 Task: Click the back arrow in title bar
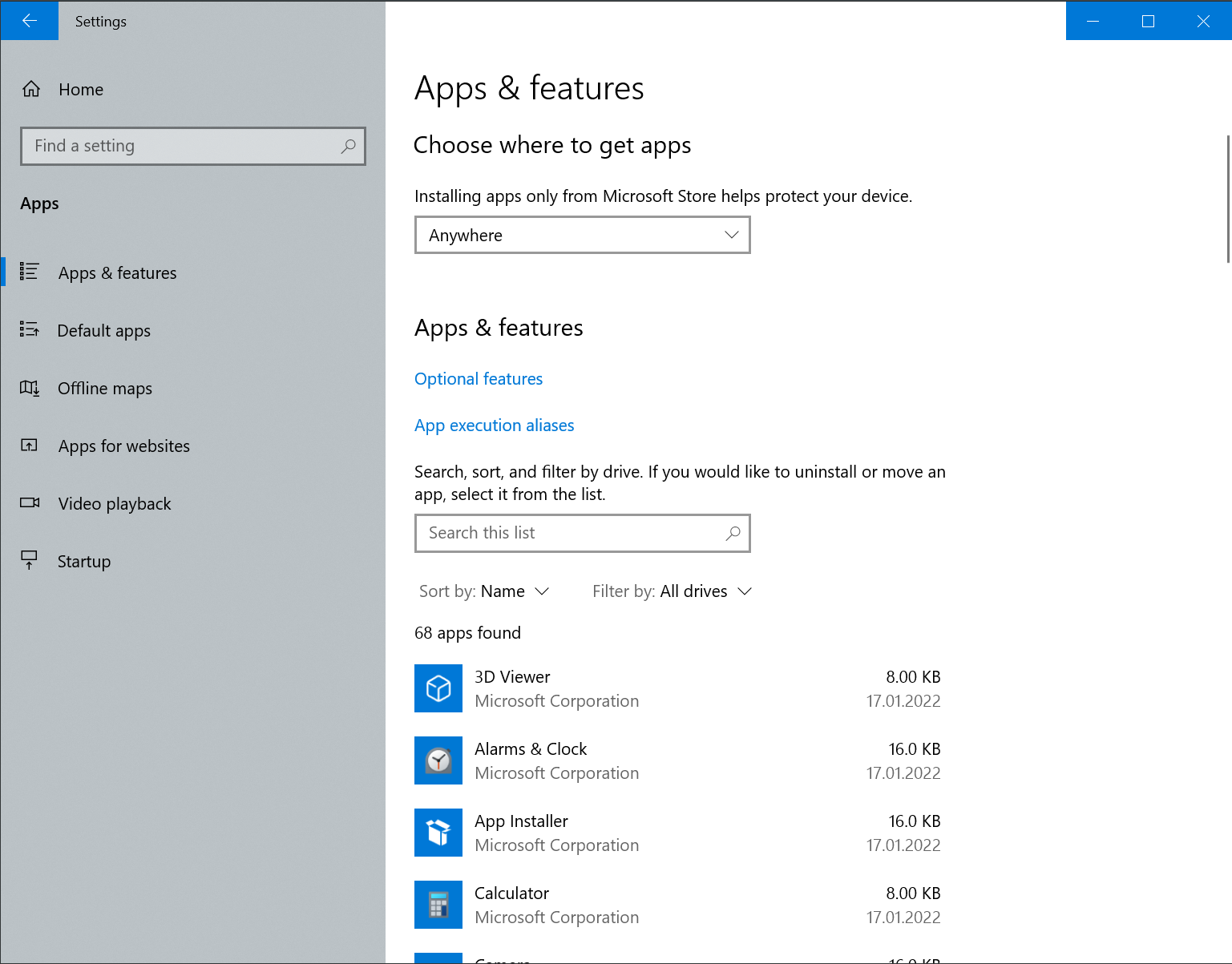click(x=30, y=21)
